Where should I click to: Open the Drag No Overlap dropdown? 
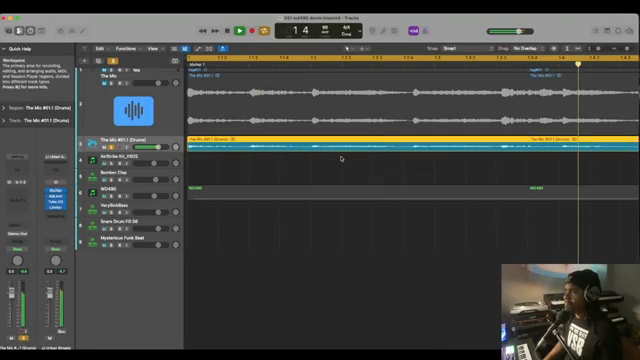pyautogui.click(x=529, y=49)
